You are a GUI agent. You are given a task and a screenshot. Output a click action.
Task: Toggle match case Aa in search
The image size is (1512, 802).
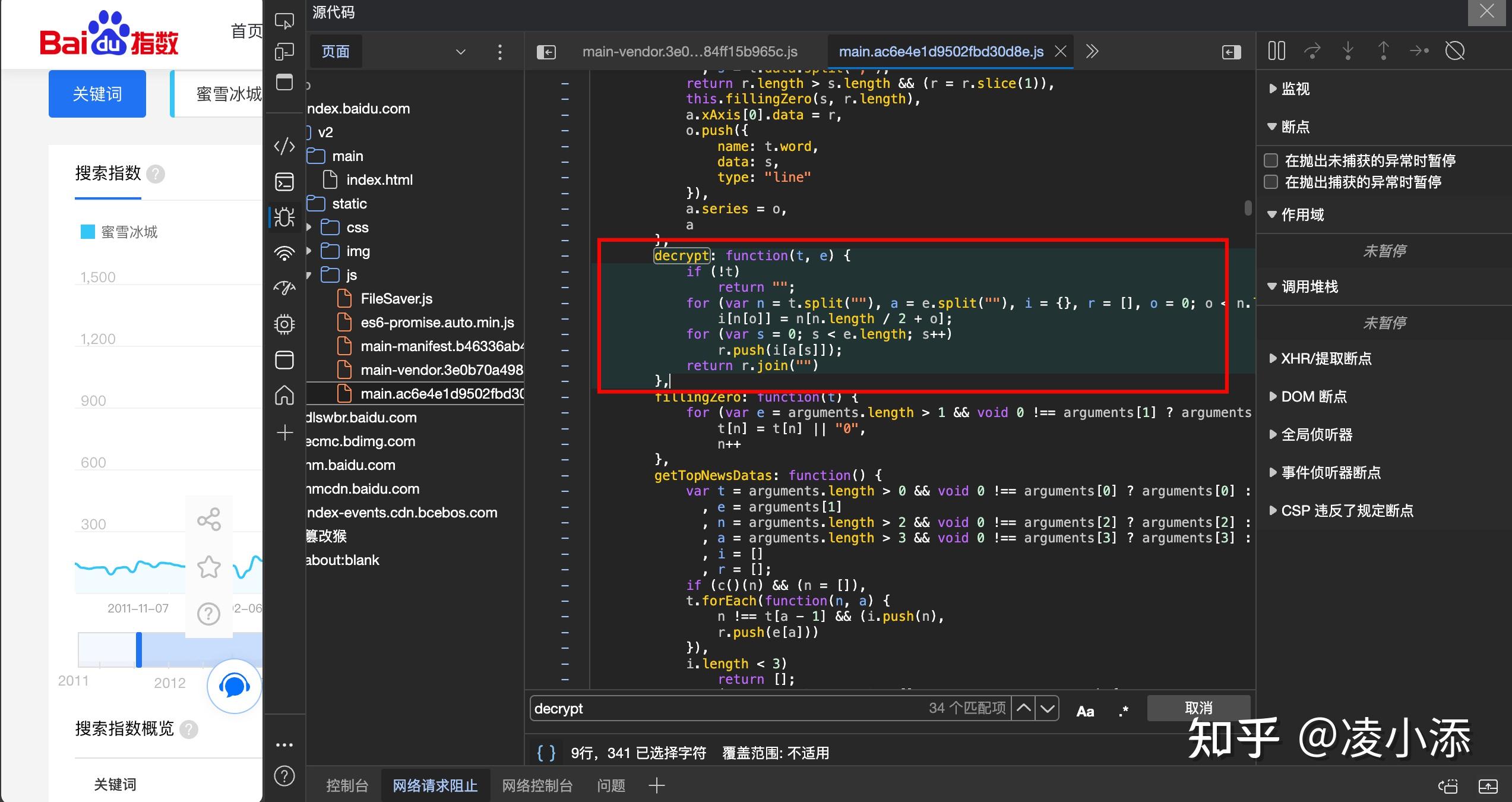click(1085, 711)
